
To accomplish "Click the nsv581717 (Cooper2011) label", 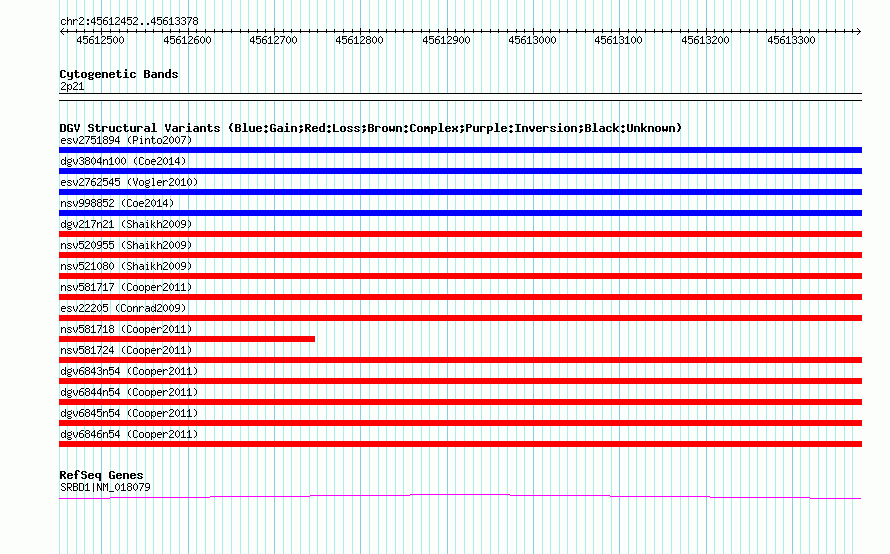I will point(126,287).
